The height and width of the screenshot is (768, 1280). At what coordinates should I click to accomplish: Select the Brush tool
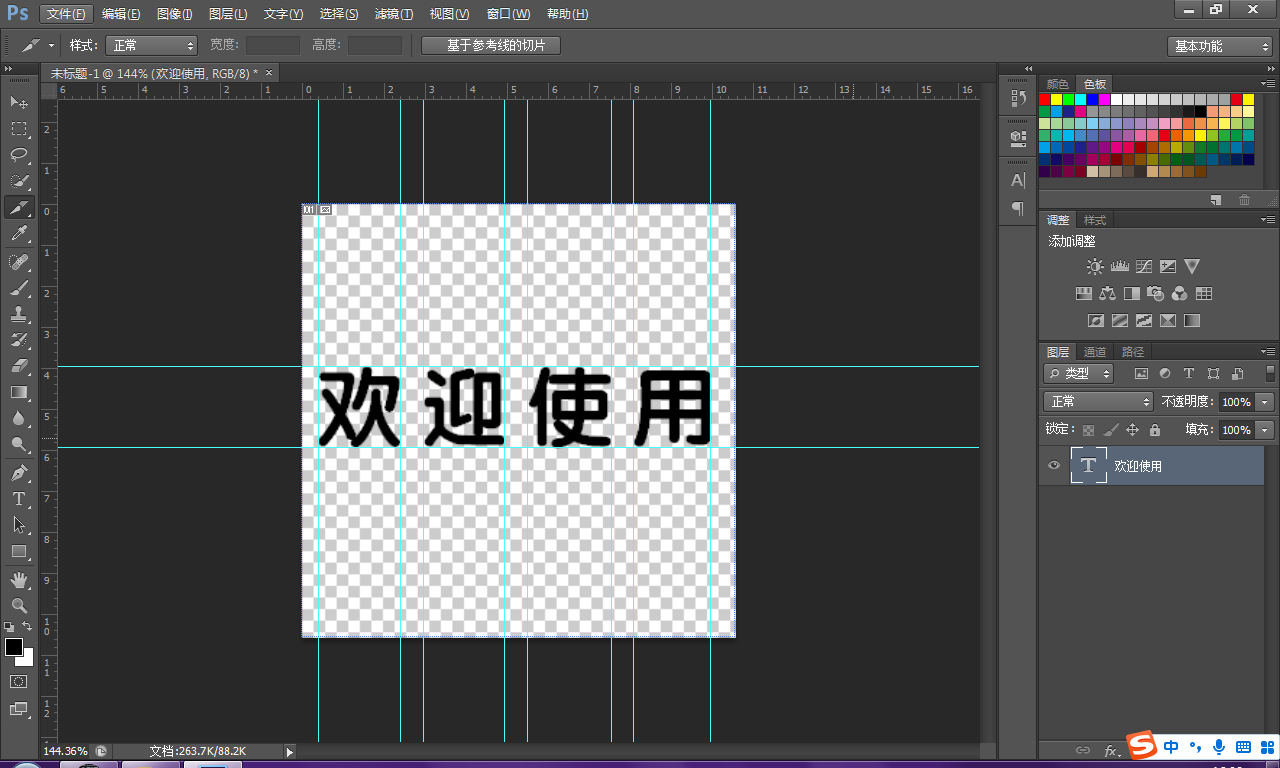pos(19,288)
